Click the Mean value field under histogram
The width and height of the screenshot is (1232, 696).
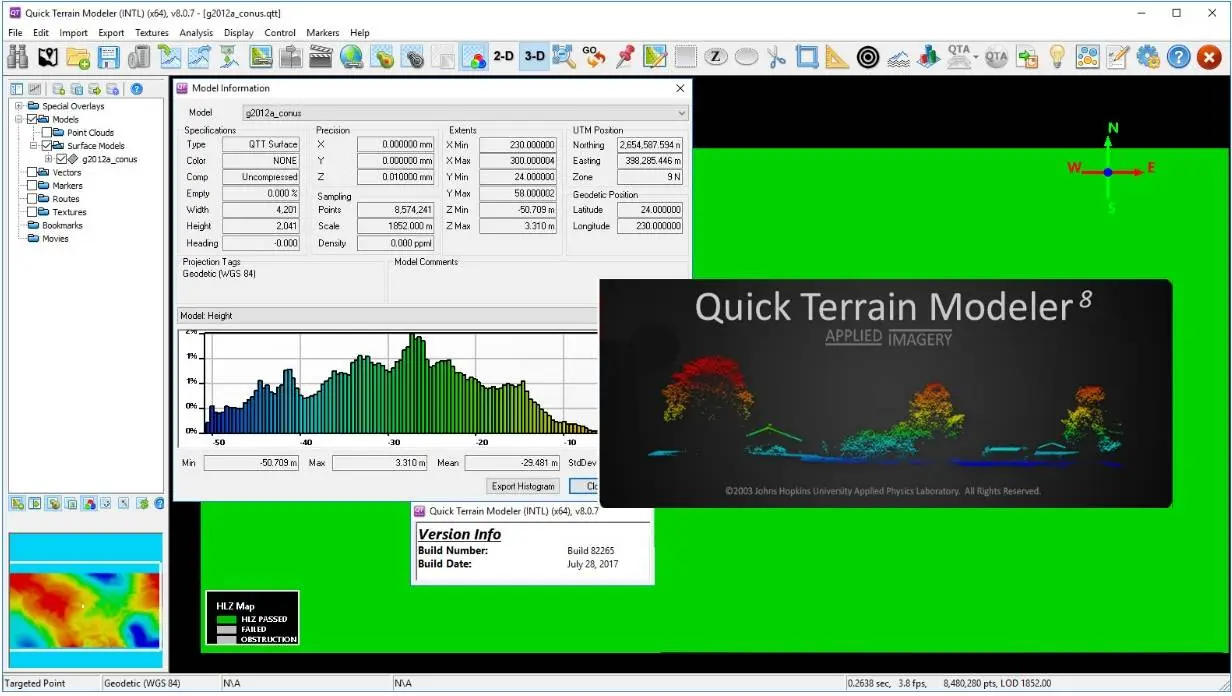(x=511, y=463)
